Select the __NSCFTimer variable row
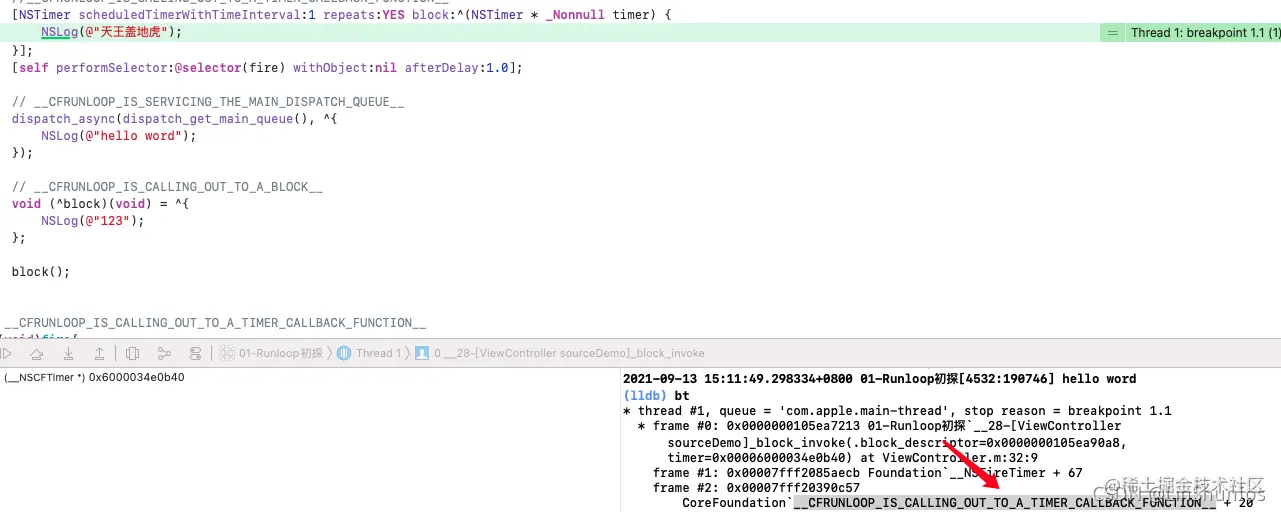Image resolution: width=1281 pixels, height=512 pixels. (94, 378)
